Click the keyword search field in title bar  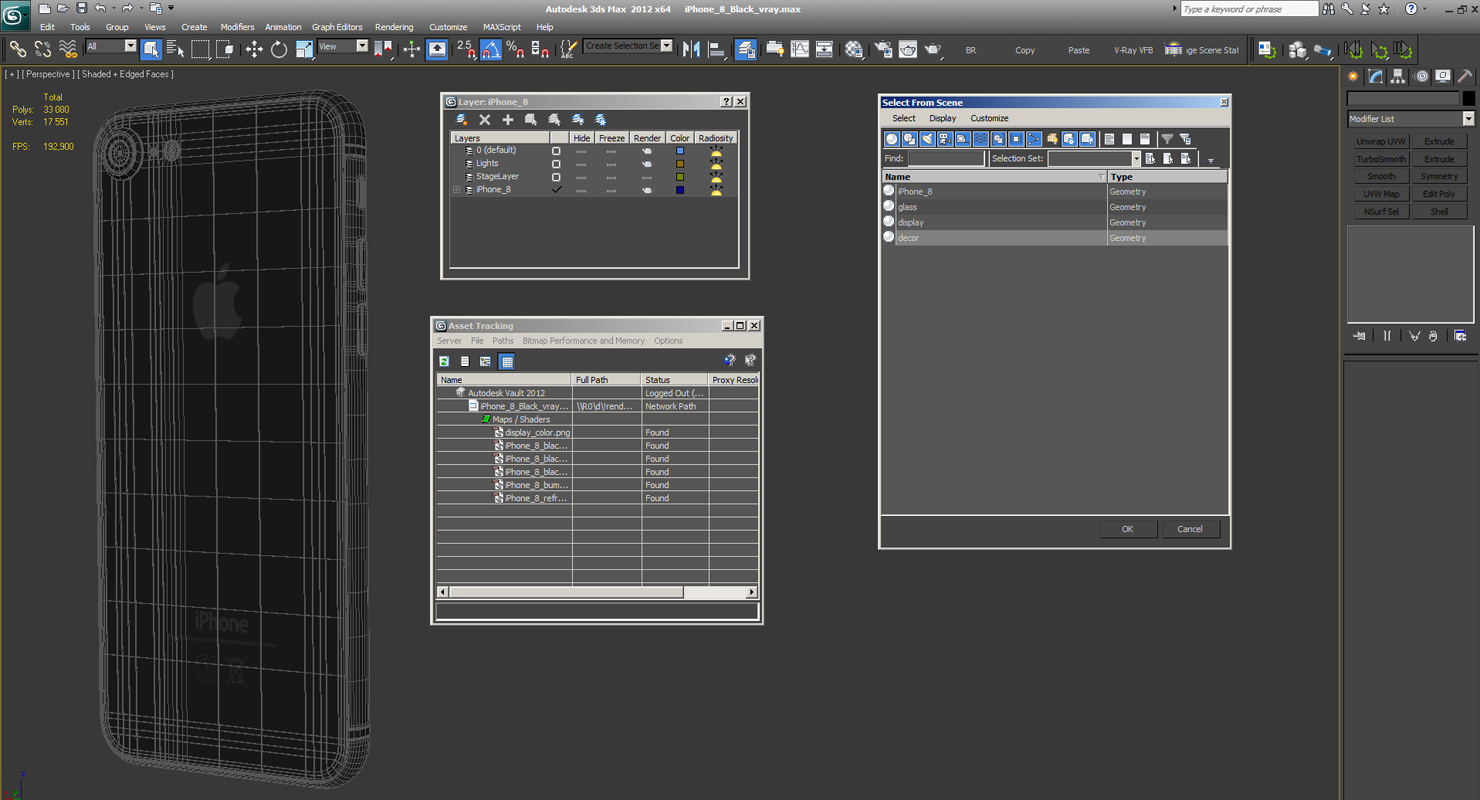(x=1249, y=9)
